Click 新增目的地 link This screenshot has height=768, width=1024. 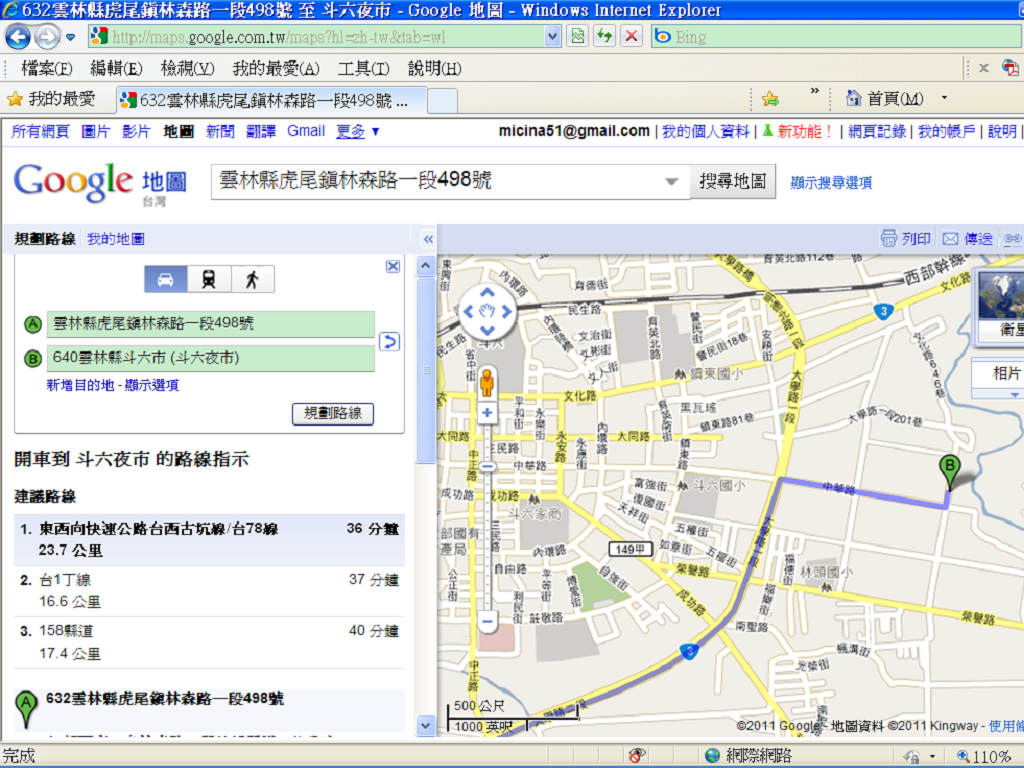(x=79, y=385)
